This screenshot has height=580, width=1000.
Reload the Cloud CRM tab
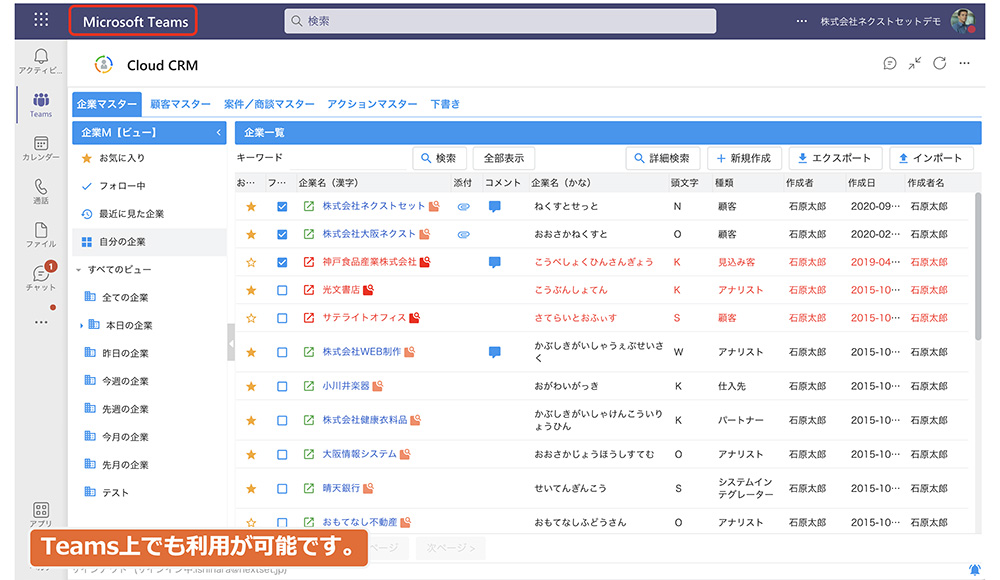pyautogui.click(x=939, y=63)
